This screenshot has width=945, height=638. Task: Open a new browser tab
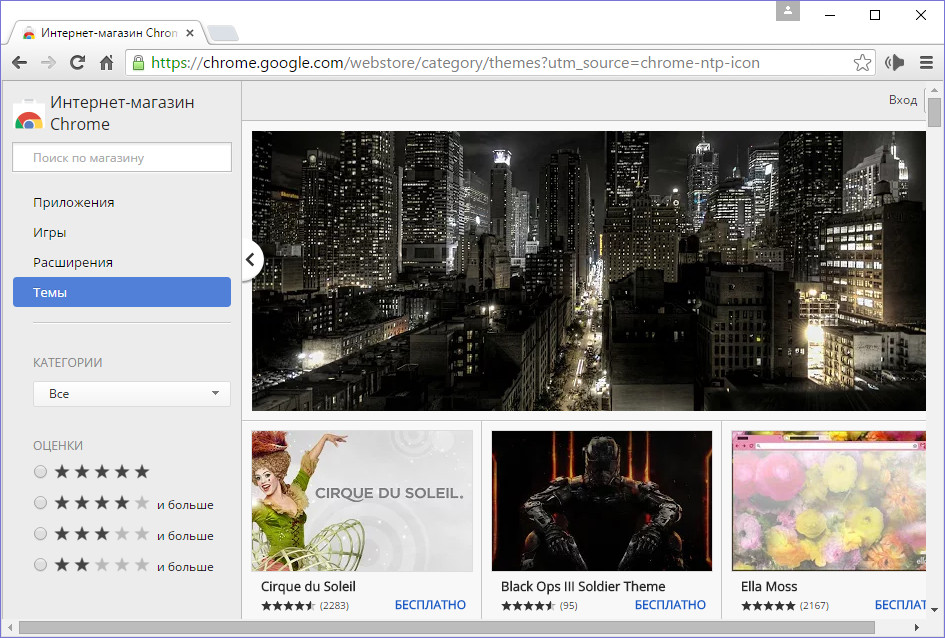222,33
